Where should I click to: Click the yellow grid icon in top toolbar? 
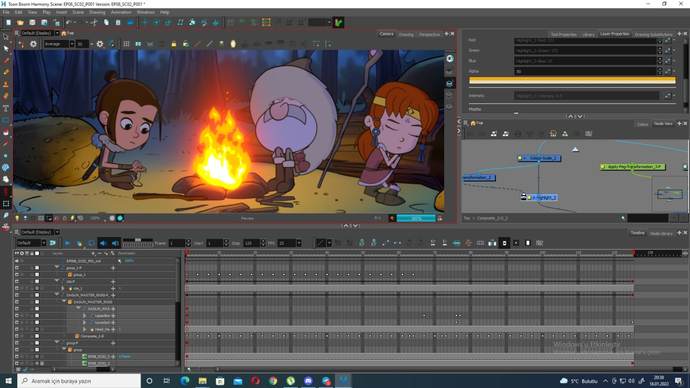point(266,22)
